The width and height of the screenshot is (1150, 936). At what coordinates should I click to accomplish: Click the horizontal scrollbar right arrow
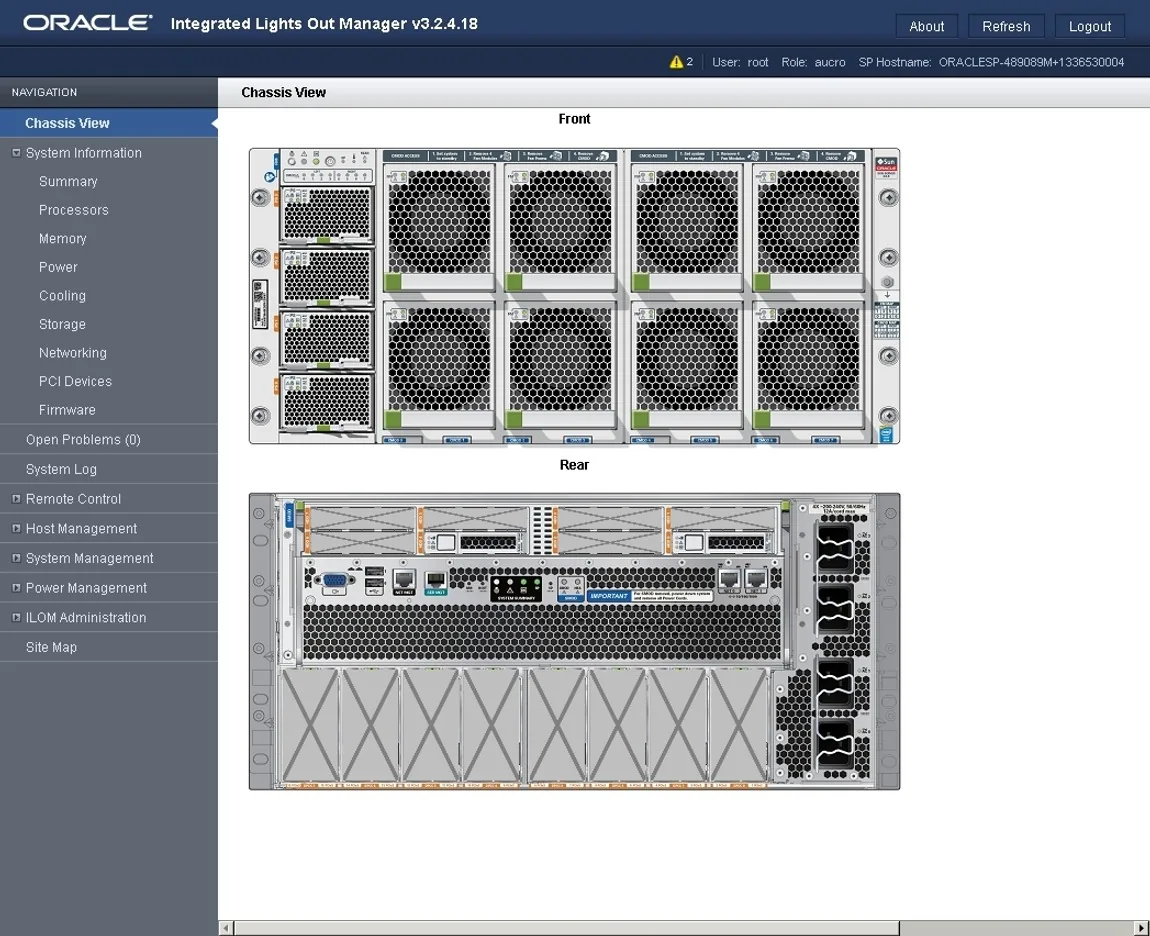1141,926
